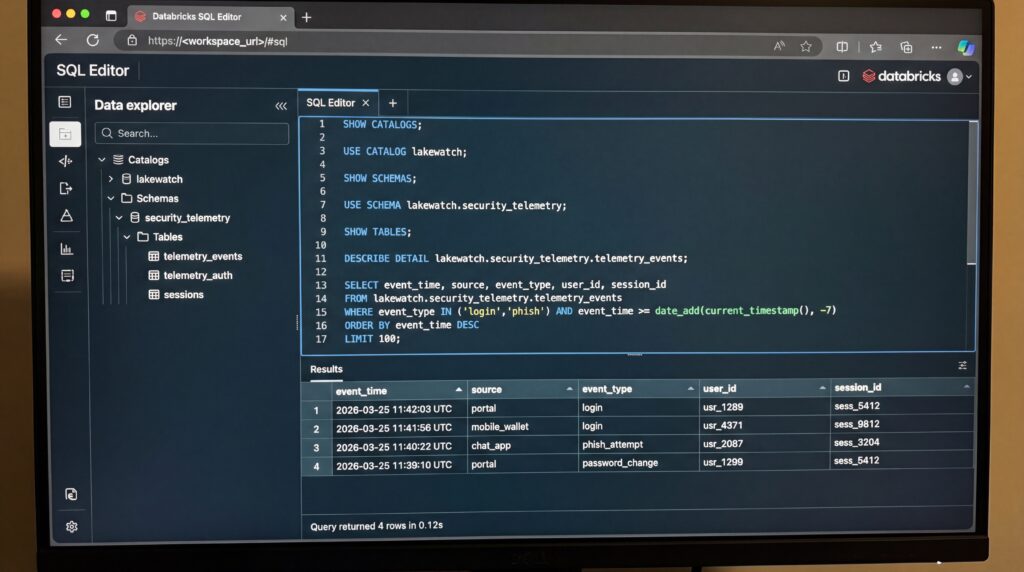The height and width of the screenshot is (572, 1024).
Task: Select the highlighted data explorer sidebar icon
Action: [x=65, y=134]
